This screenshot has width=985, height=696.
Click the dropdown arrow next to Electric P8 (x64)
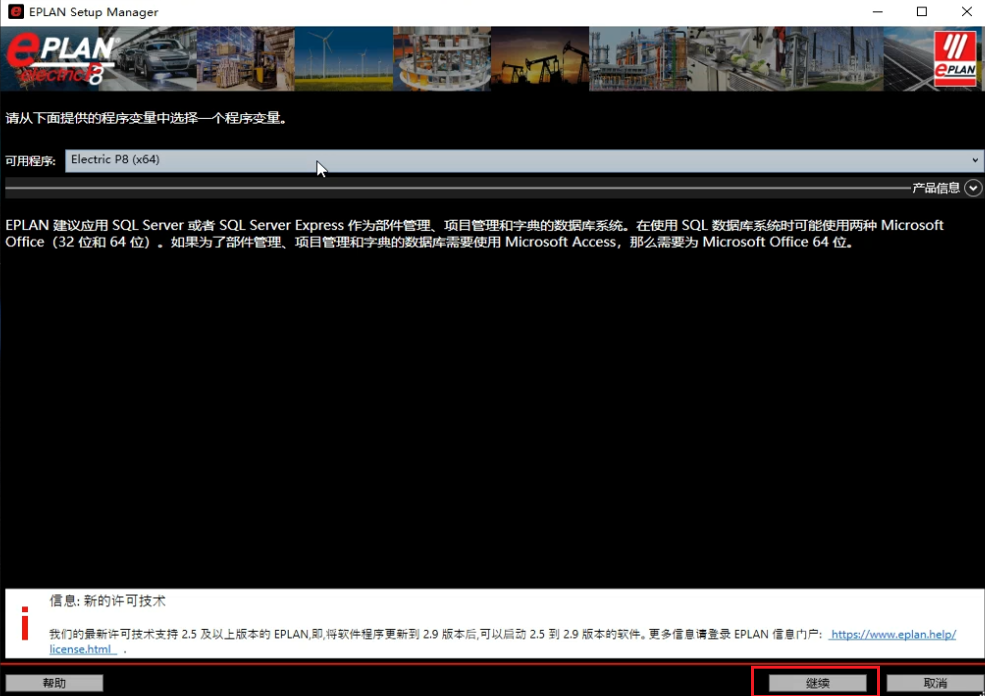point(976,160)
